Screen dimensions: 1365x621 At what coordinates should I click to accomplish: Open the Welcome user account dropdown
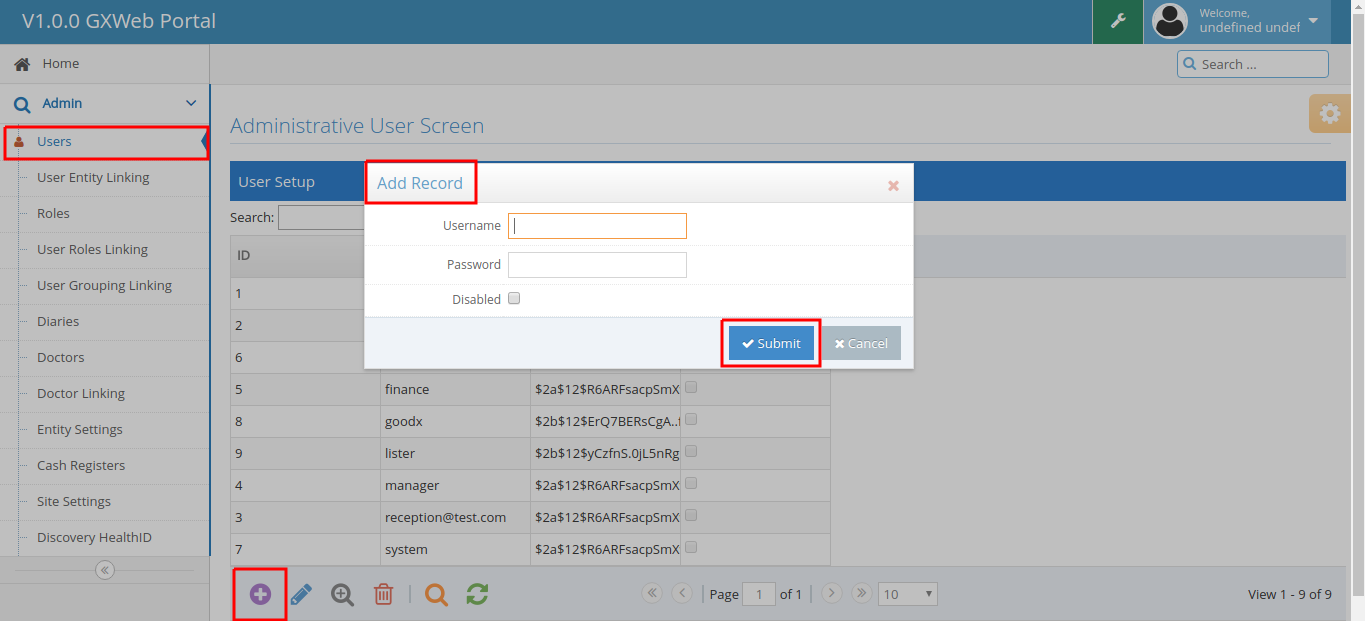(x=1312, y=21)
